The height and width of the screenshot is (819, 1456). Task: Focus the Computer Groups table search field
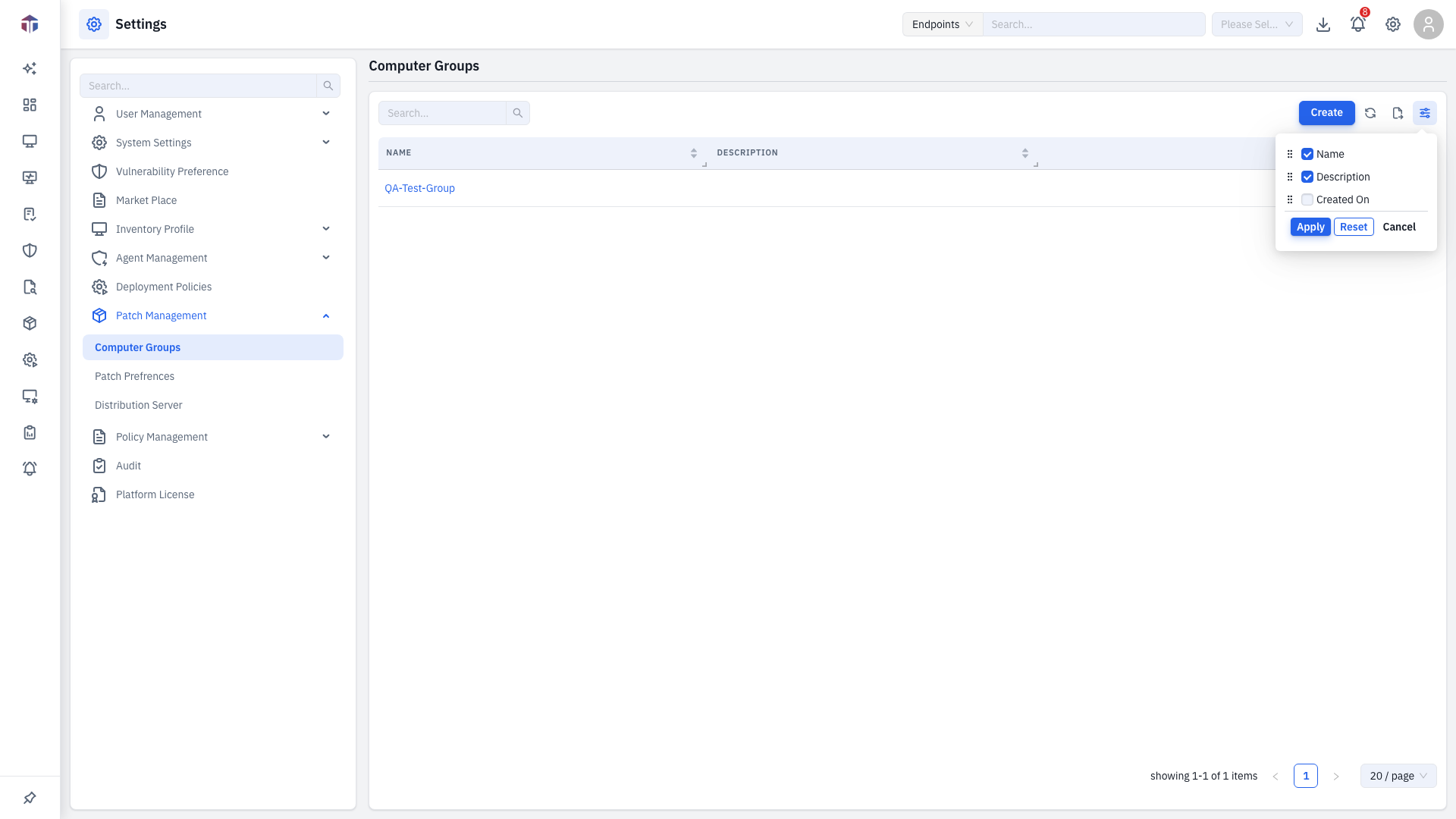pos(442,113)
